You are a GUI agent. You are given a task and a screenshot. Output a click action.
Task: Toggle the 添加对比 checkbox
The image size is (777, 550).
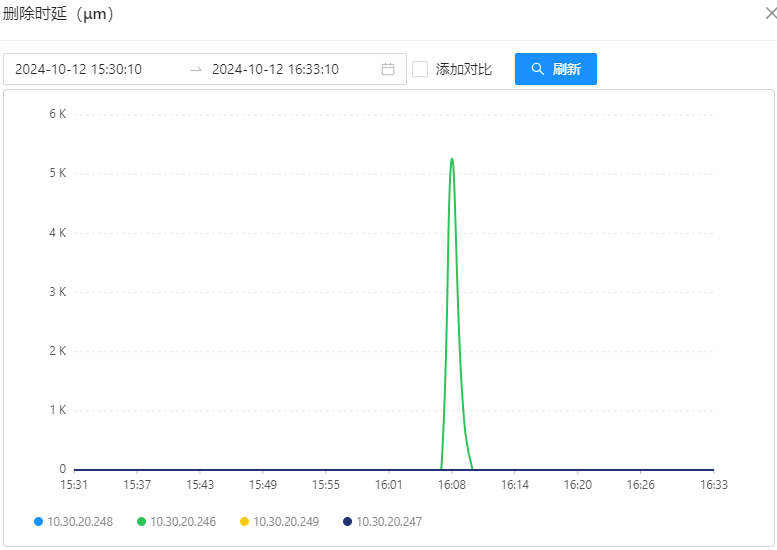click(420, 69)
